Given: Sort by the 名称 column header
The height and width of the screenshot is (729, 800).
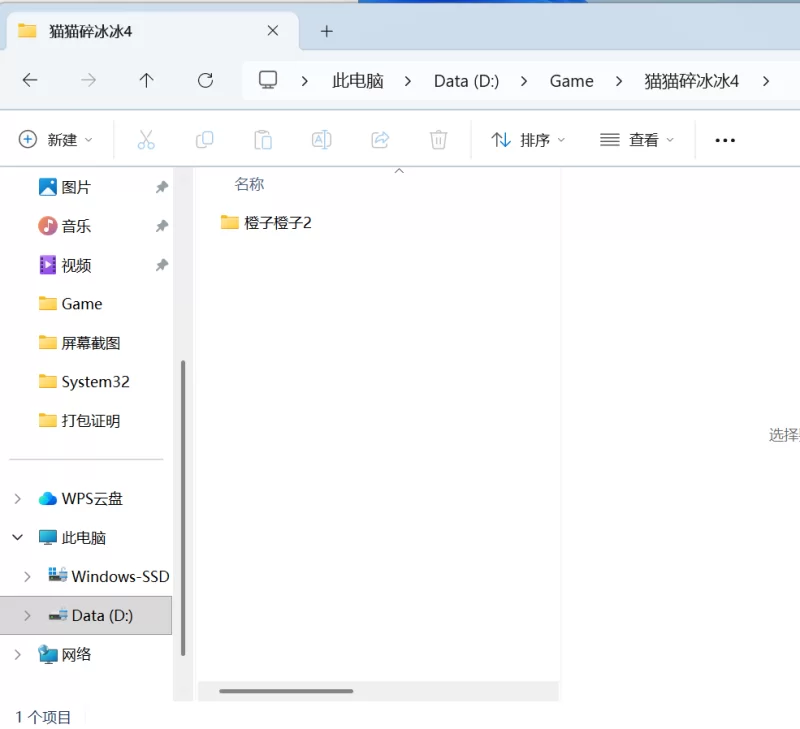Looking at the screenshot, I should [249, 184].
